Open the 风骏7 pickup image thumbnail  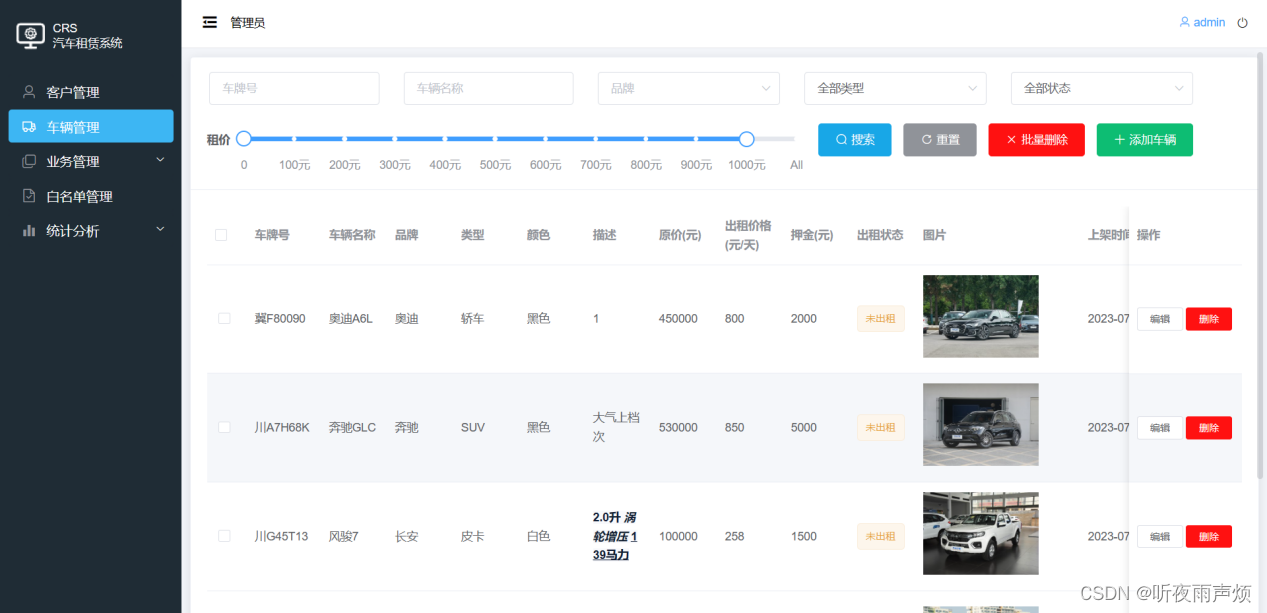point(980,534)
